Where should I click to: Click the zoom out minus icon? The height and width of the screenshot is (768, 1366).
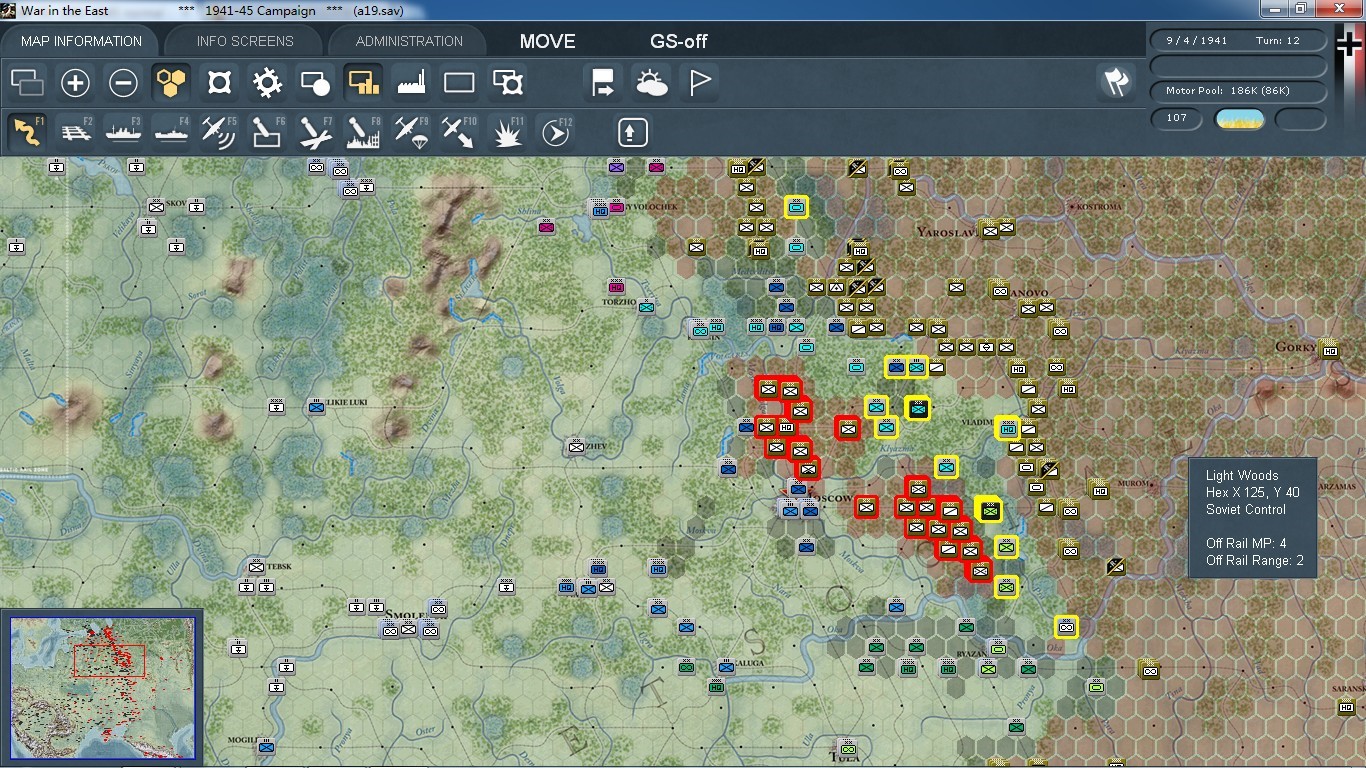tap(123, 83)
